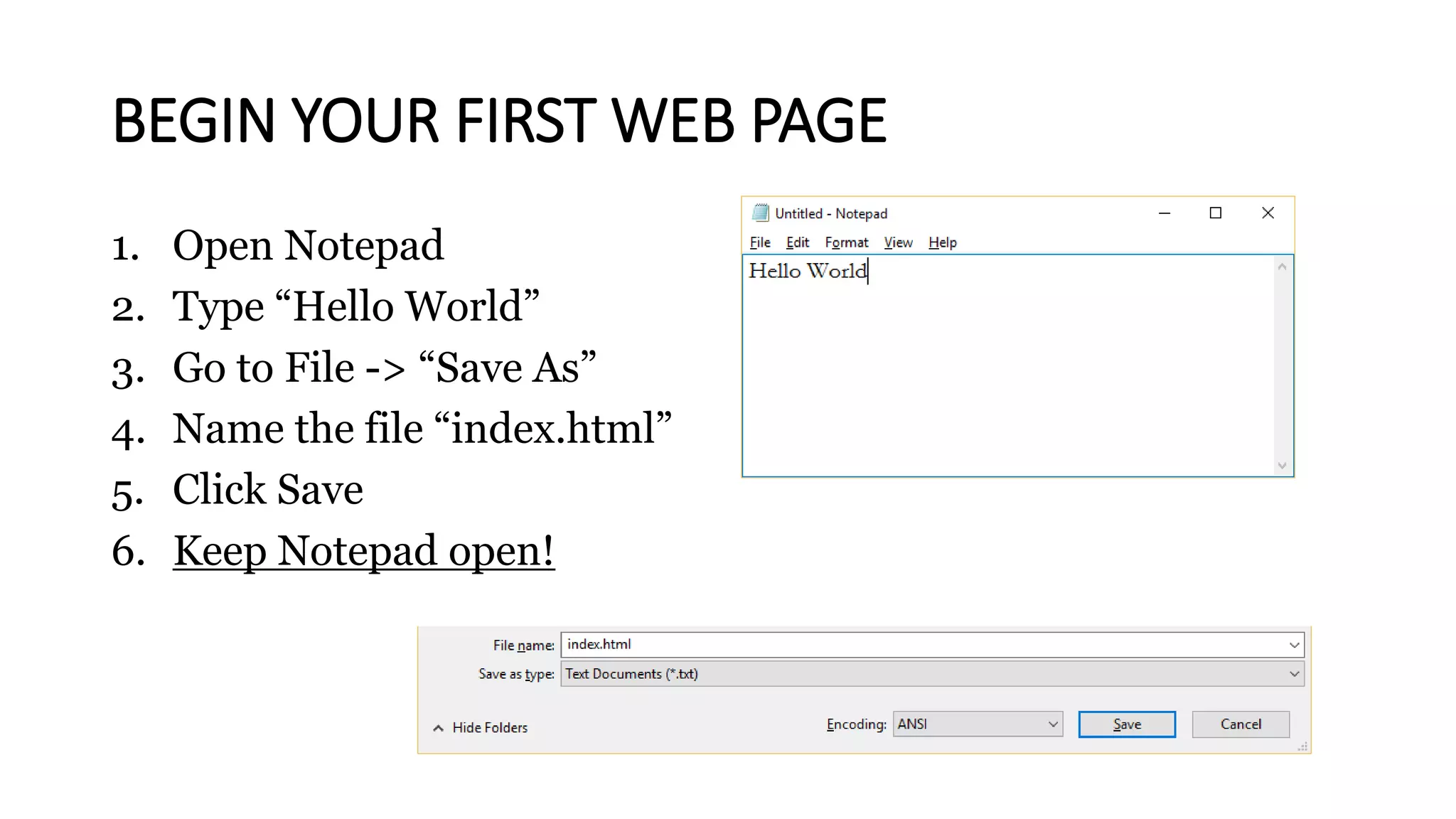1456x819 pixels.
Task: Open the Format menu
Action: pyautogui.click(x=846, y=242)
